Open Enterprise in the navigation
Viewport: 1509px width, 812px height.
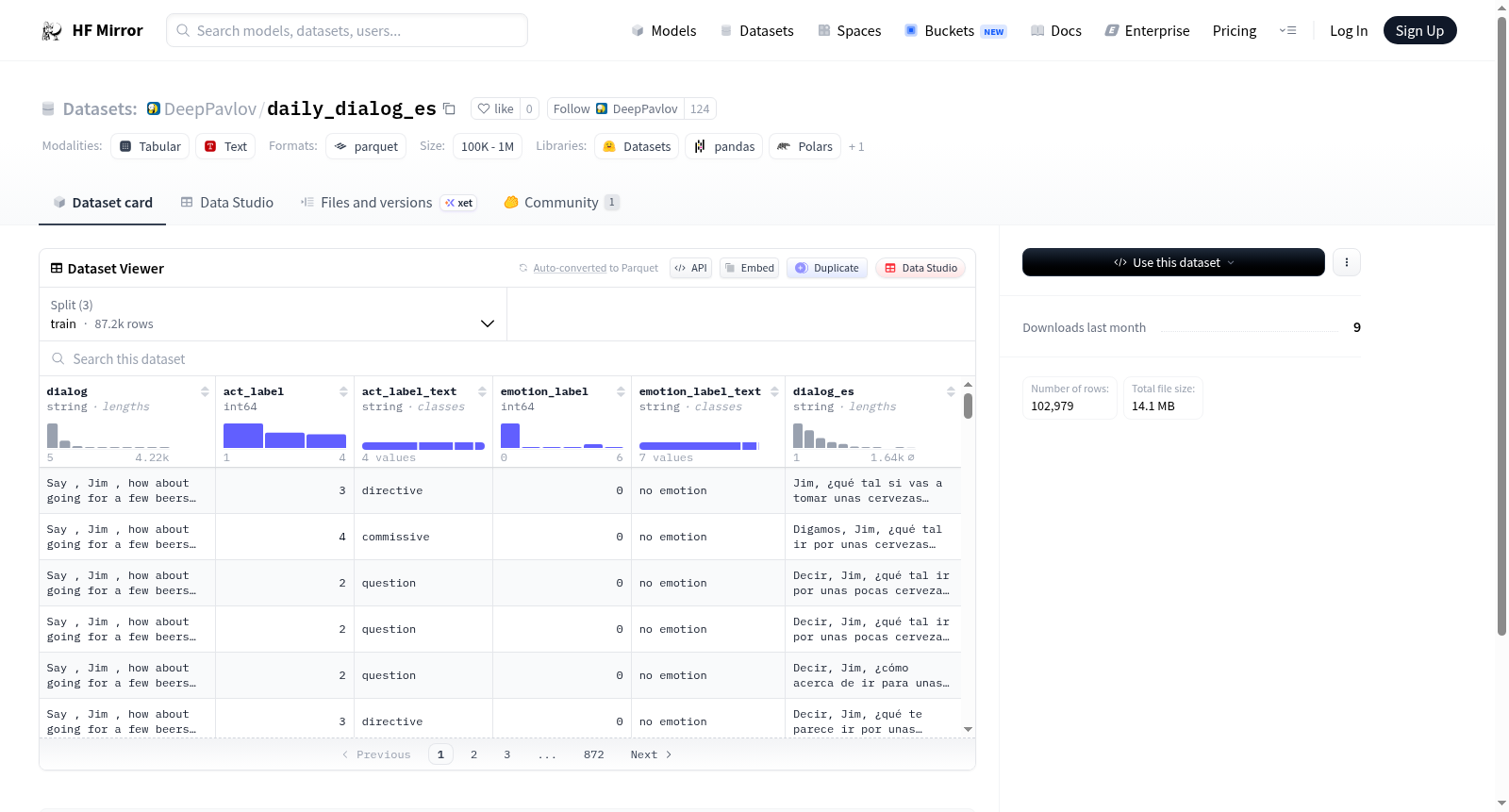1147,31
